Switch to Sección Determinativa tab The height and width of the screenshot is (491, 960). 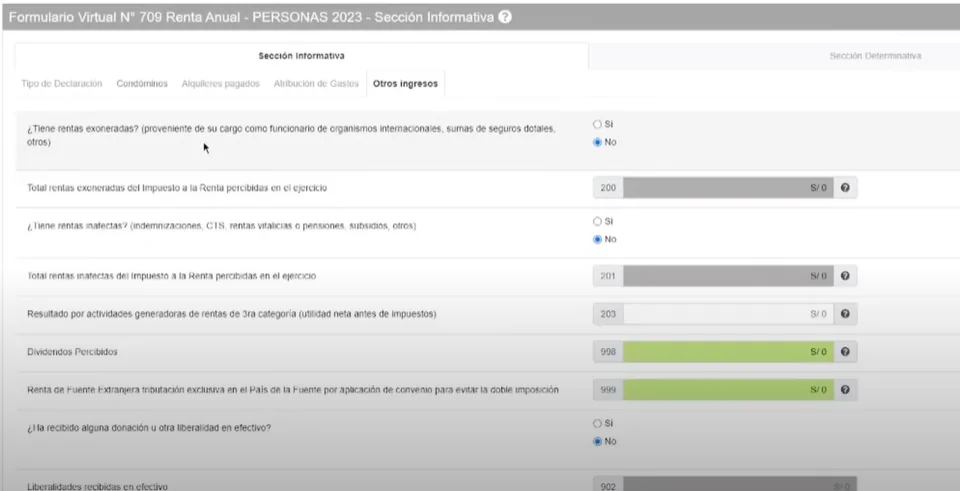[x=875, y=56]
